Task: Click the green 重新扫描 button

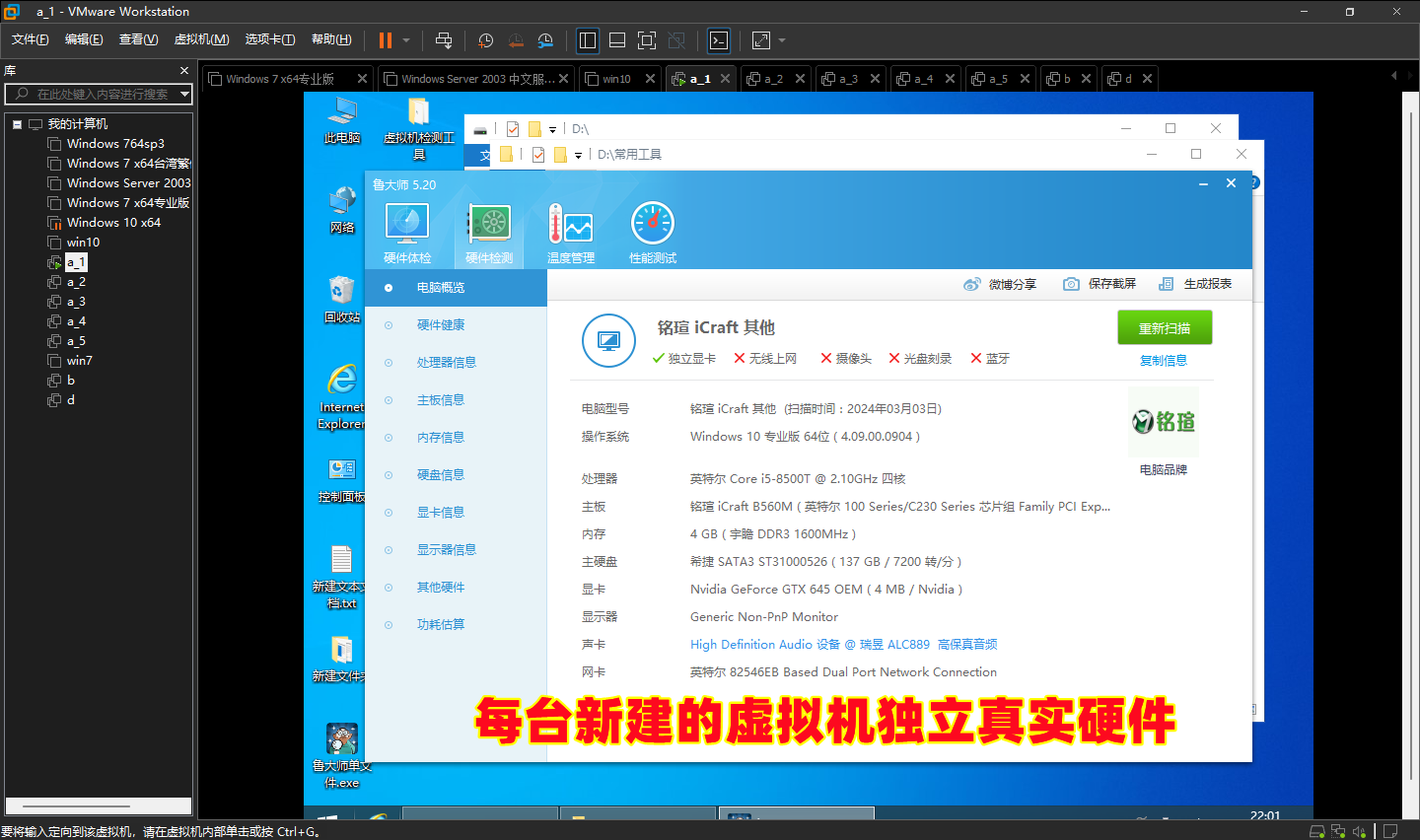Action: [1164, 328]
